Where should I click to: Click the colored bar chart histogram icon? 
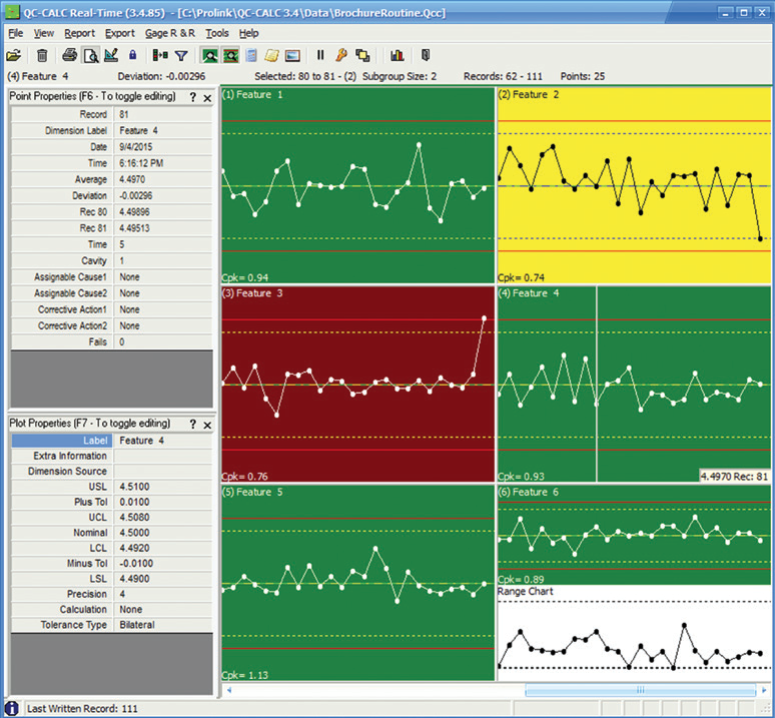click(397, 55)
